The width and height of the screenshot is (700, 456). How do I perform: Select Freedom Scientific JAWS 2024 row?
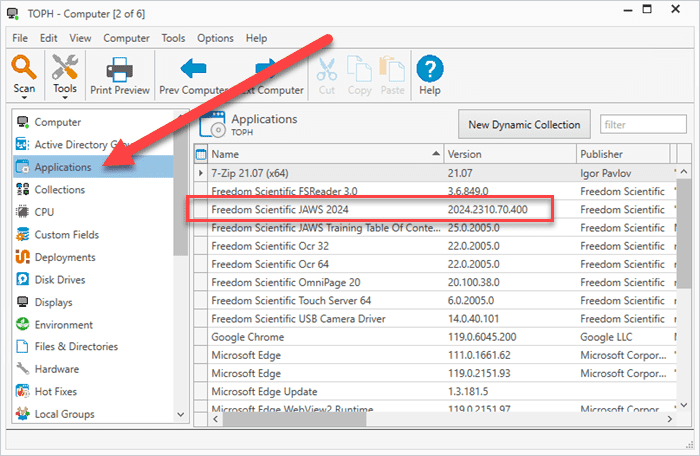pyautogui.click(x=435, y=209)
